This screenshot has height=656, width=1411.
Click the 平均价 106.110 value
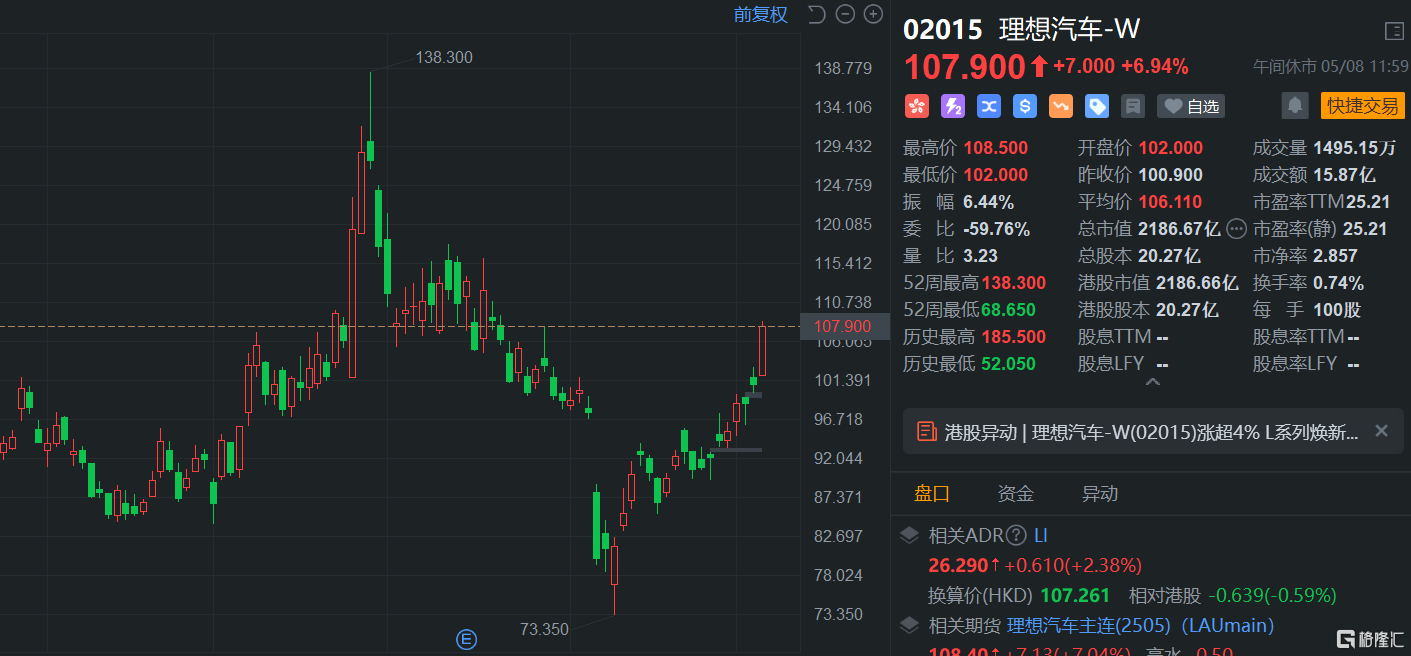[x=1171, y=202]
